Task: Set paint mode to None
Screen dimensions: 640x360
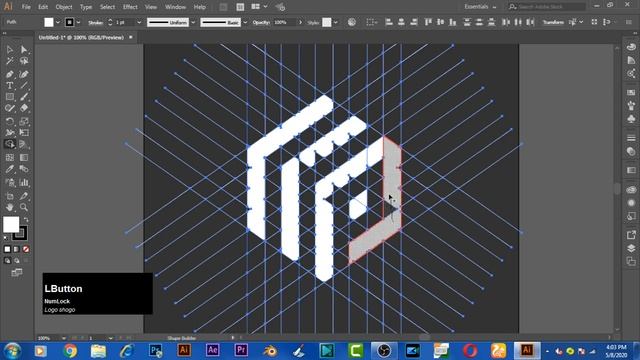Action: [x=26, y=249]
